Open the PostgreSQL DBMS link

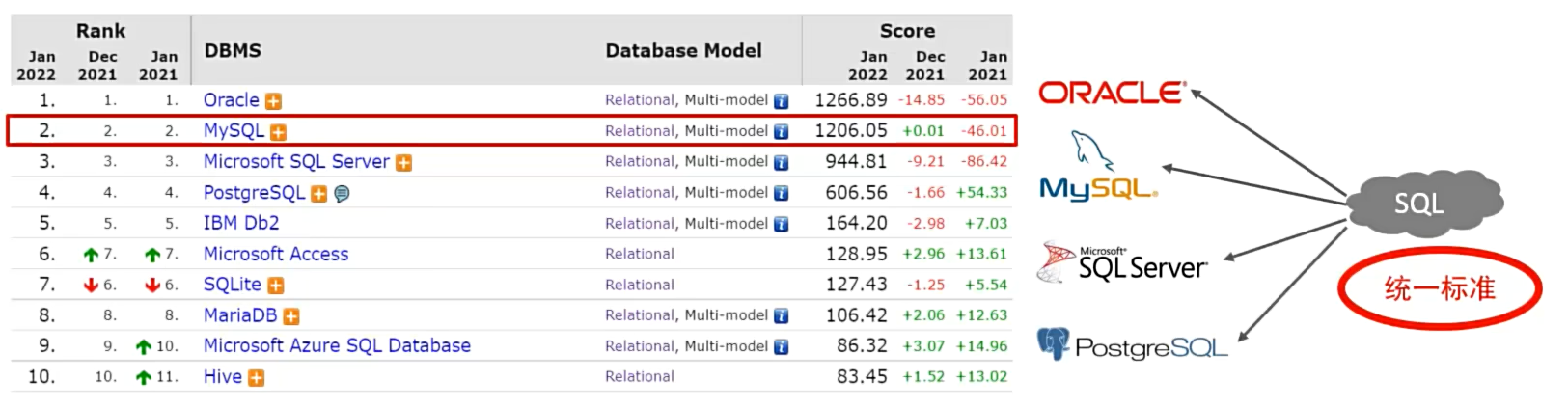[x=254, y=193]
